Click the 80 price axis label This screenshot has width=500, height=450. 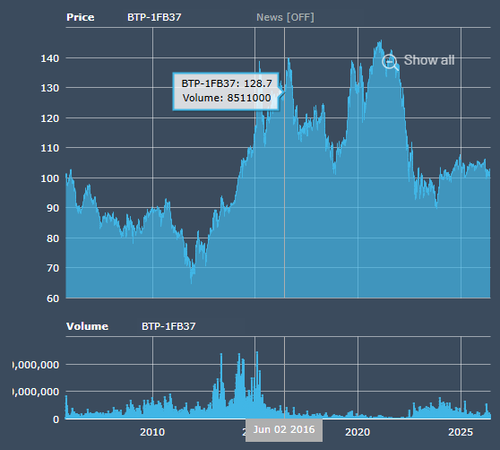click(53, 239)
